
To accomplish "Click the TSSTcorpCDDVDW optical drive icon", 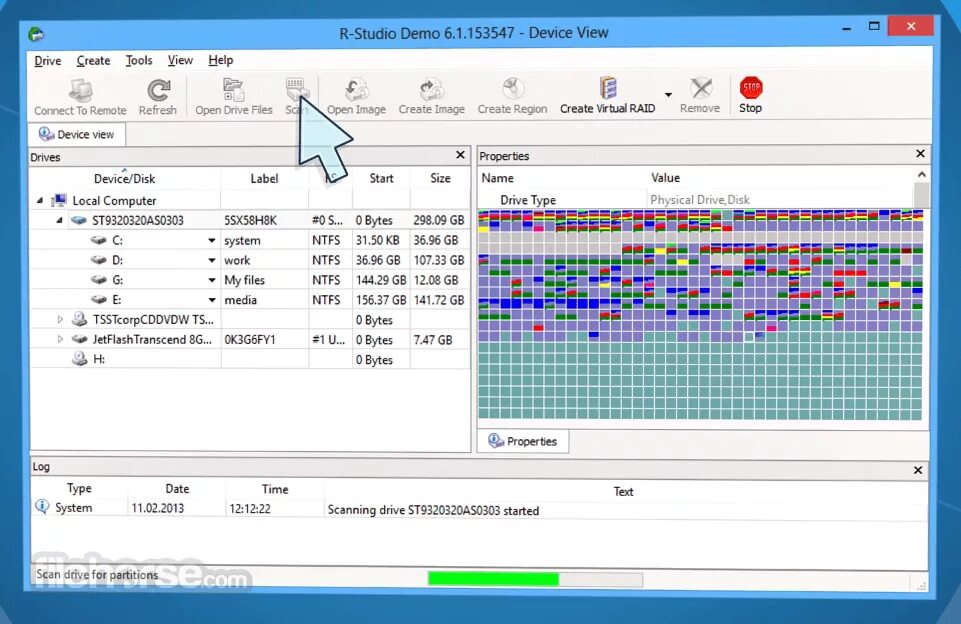I will pos(79,319).
